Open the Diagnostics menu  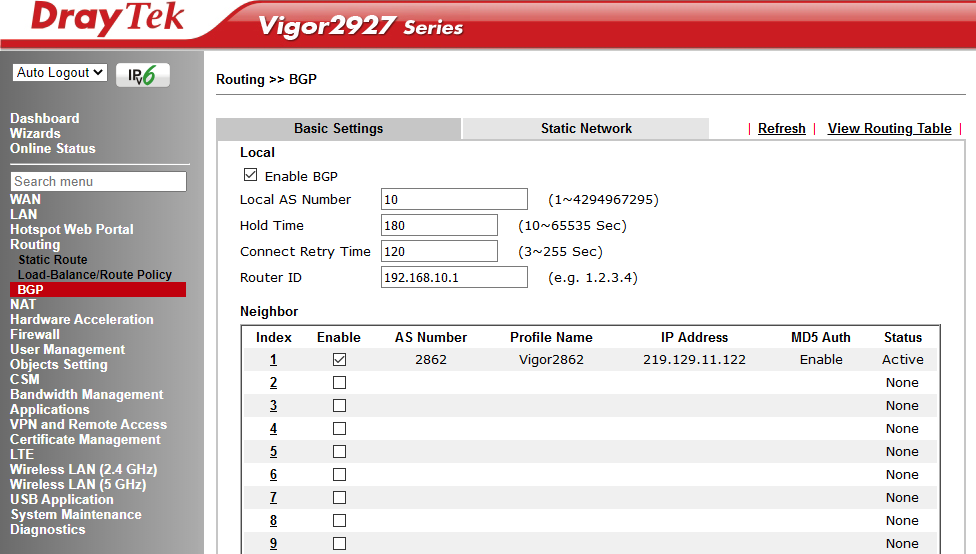click(48, 529)
